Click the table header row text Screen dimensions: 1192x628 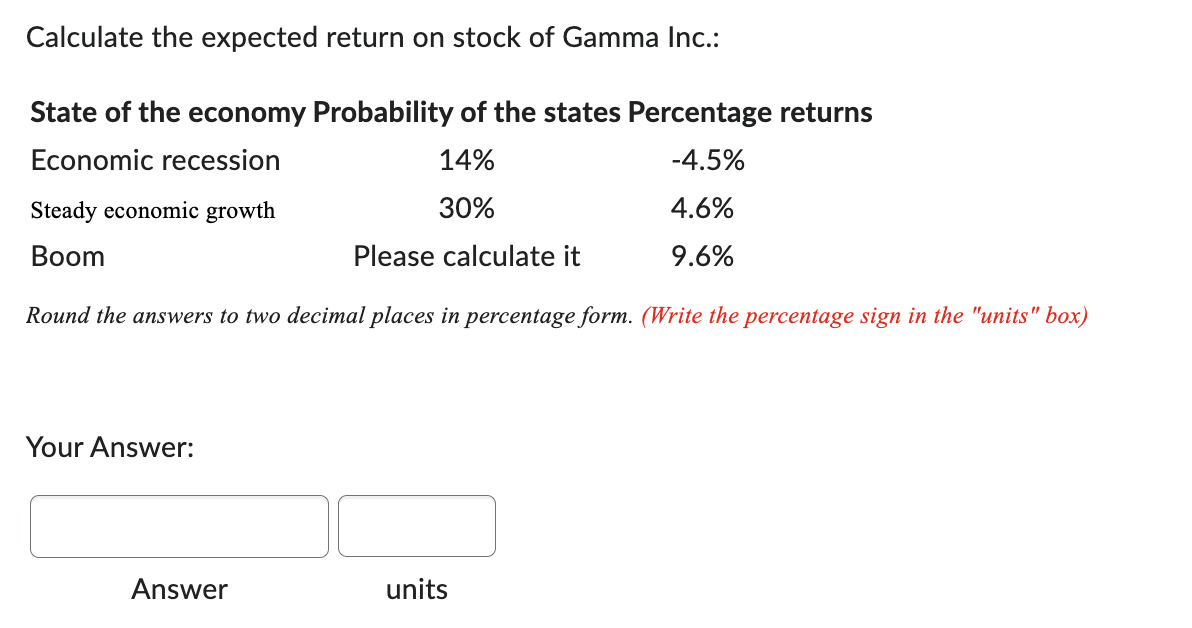click(450, 112)
